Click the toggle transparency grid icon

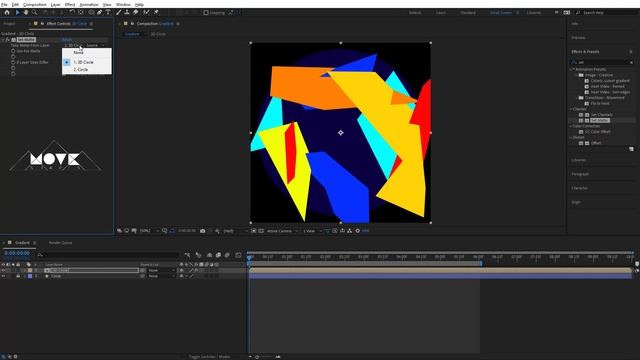click(x=261, y=231)
